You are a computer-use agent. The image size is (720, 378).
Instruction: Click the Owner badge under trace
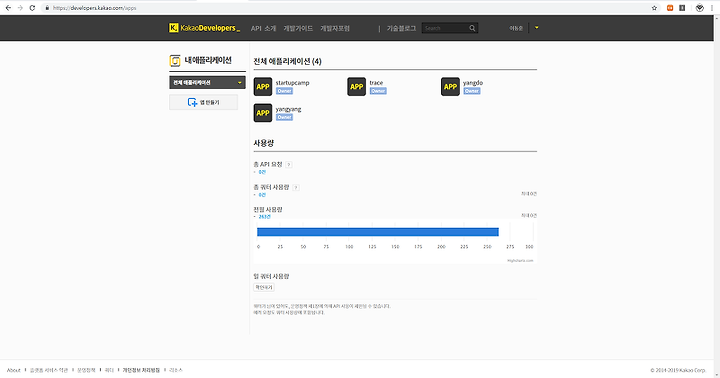click(x=378, y=91)
